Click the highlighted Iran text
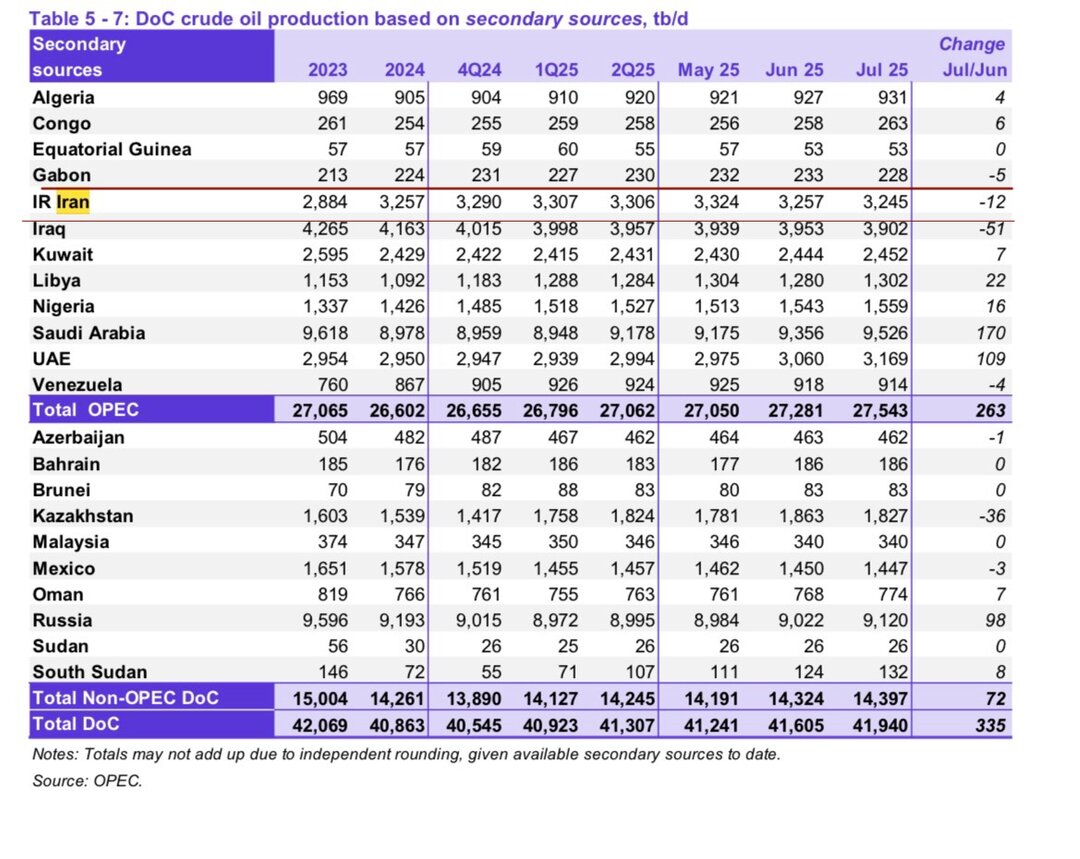 [72, 202]
